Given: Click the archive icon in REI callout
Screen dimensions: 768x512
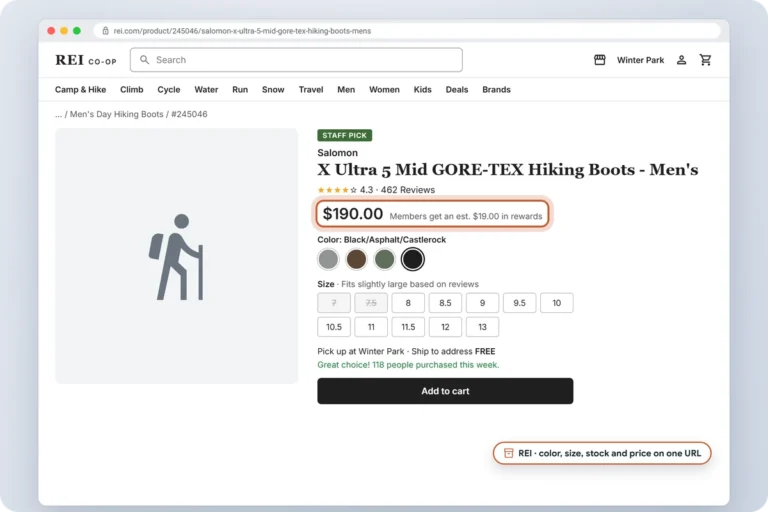Looking at the screenshot, I should [x=508, y=453].
